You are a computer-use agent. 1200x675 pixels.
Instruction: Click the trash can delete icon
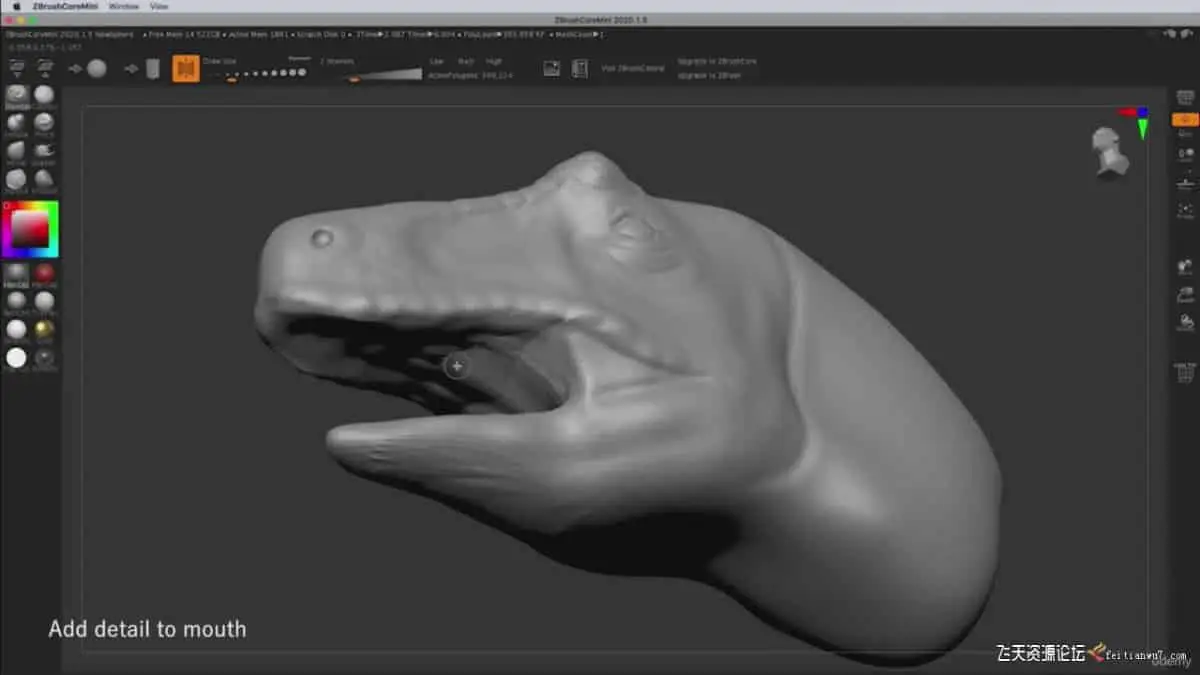(x=1186, y=373)
